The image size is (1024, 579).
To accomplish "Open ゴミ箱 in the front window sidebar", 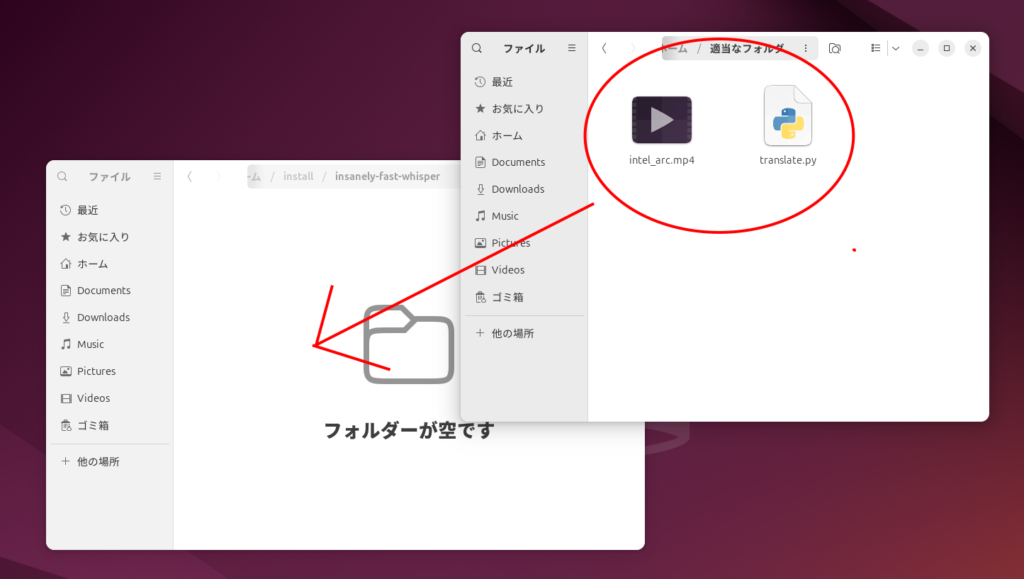I will [507, 297].
